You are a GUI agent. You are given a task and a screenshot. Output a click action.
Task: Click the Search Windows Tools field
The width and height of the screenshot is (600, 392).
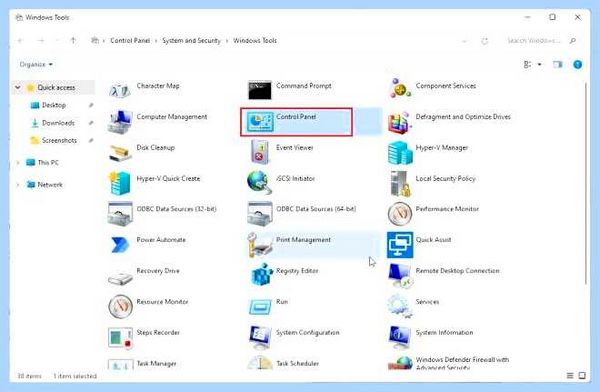tap(541, 41)
